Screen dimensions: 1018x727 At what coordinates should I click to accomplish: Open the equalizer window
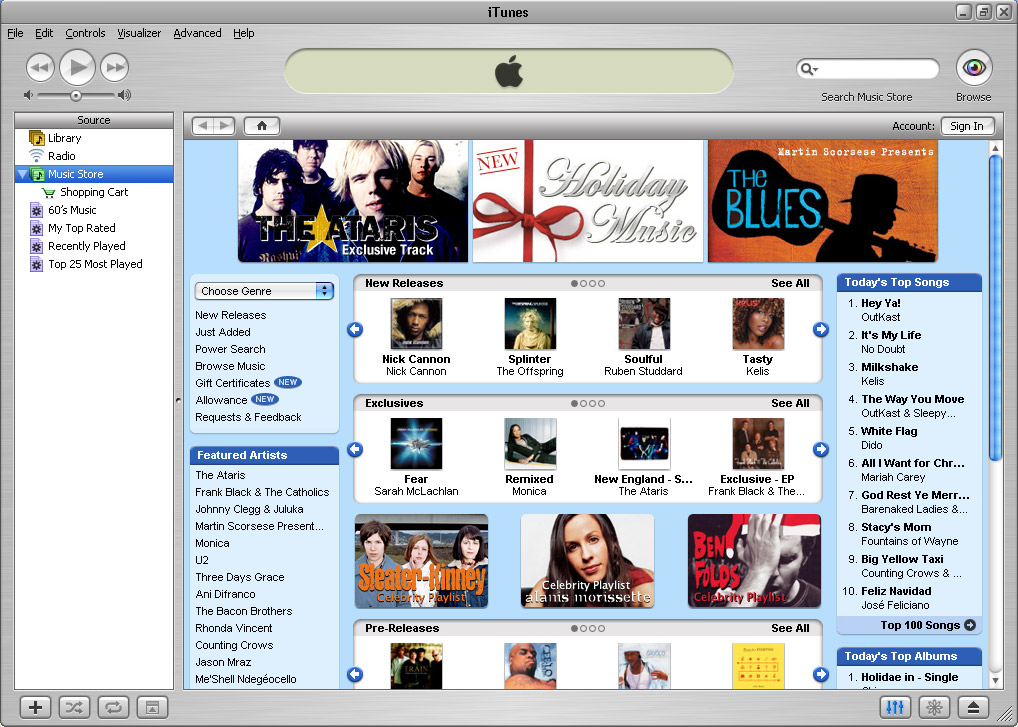[895, 707]
